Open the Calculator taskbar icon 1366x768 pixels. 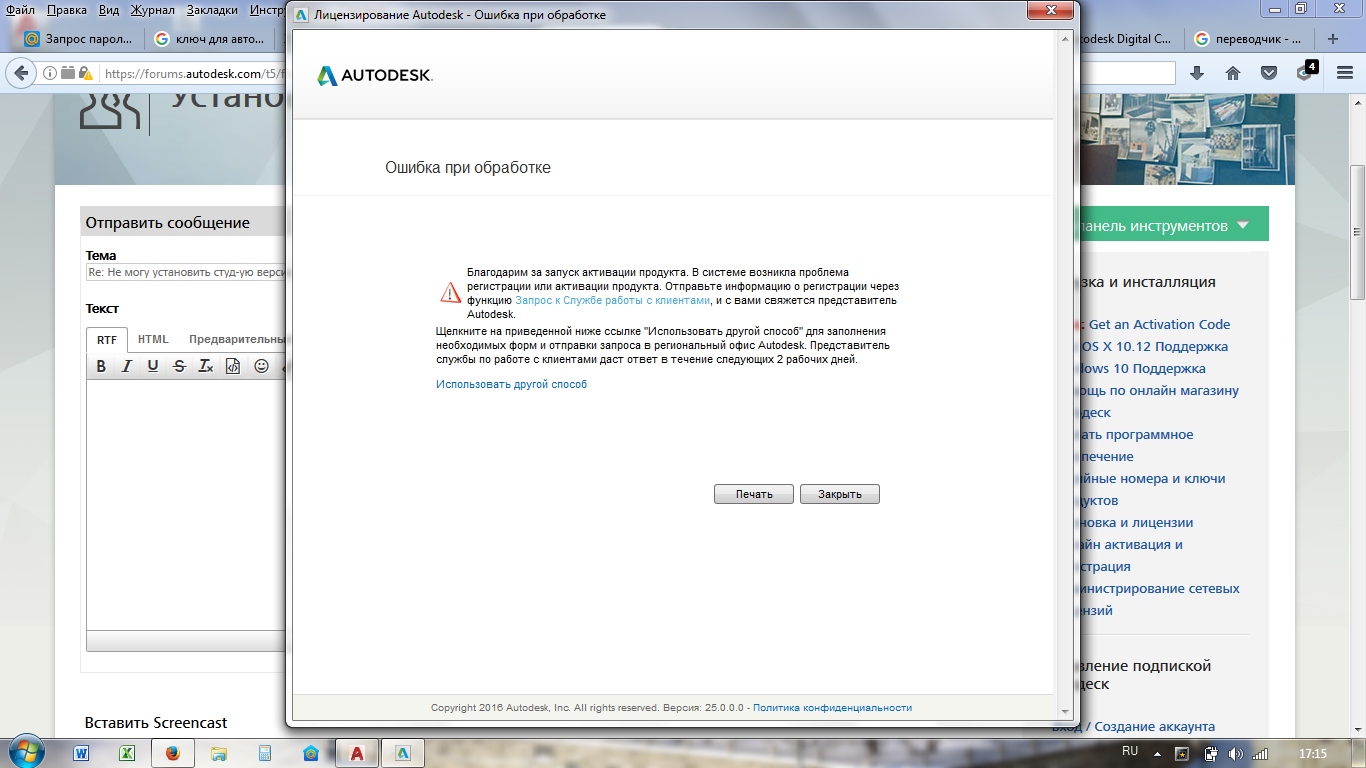pyautogui.click(x=265, y=752)
